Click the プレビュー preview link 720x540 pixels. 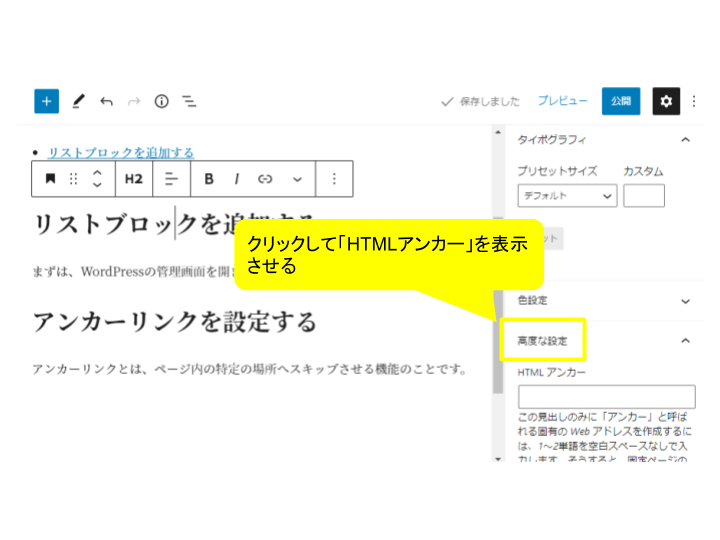tap(562, 101)
